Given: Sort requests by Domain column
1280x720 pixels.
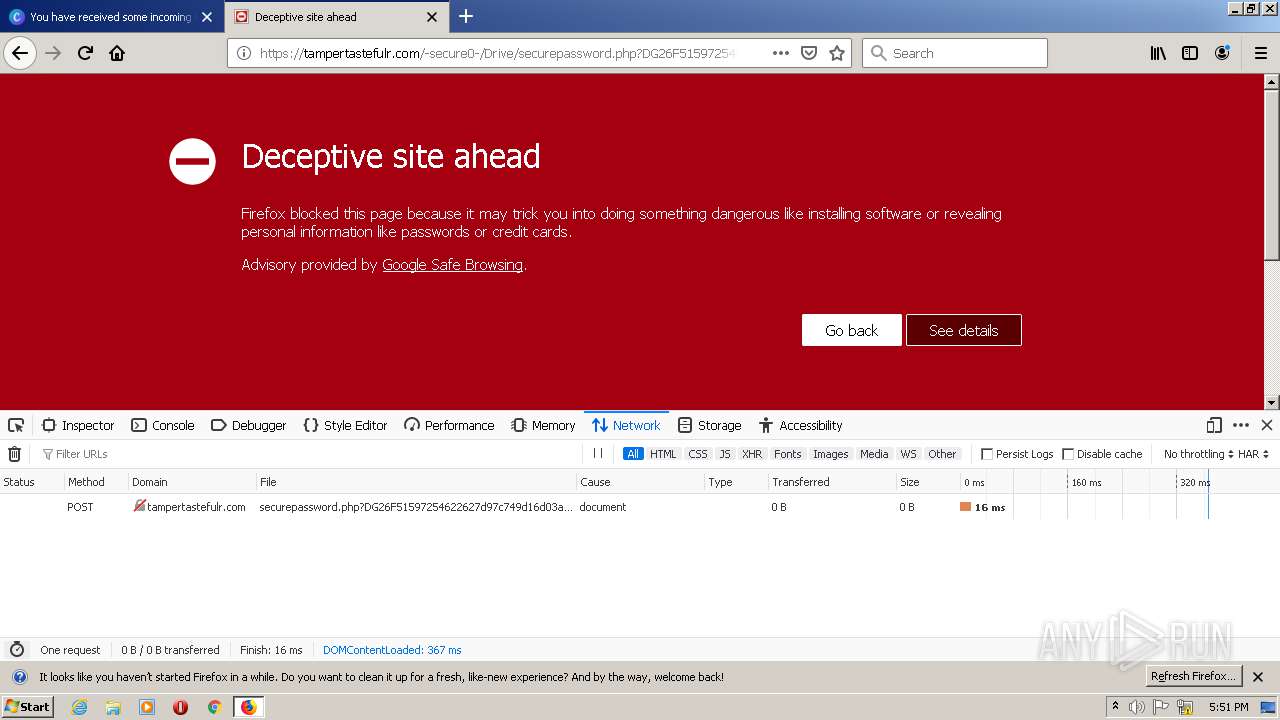Looking at the screenshot, I should (192, 482).
